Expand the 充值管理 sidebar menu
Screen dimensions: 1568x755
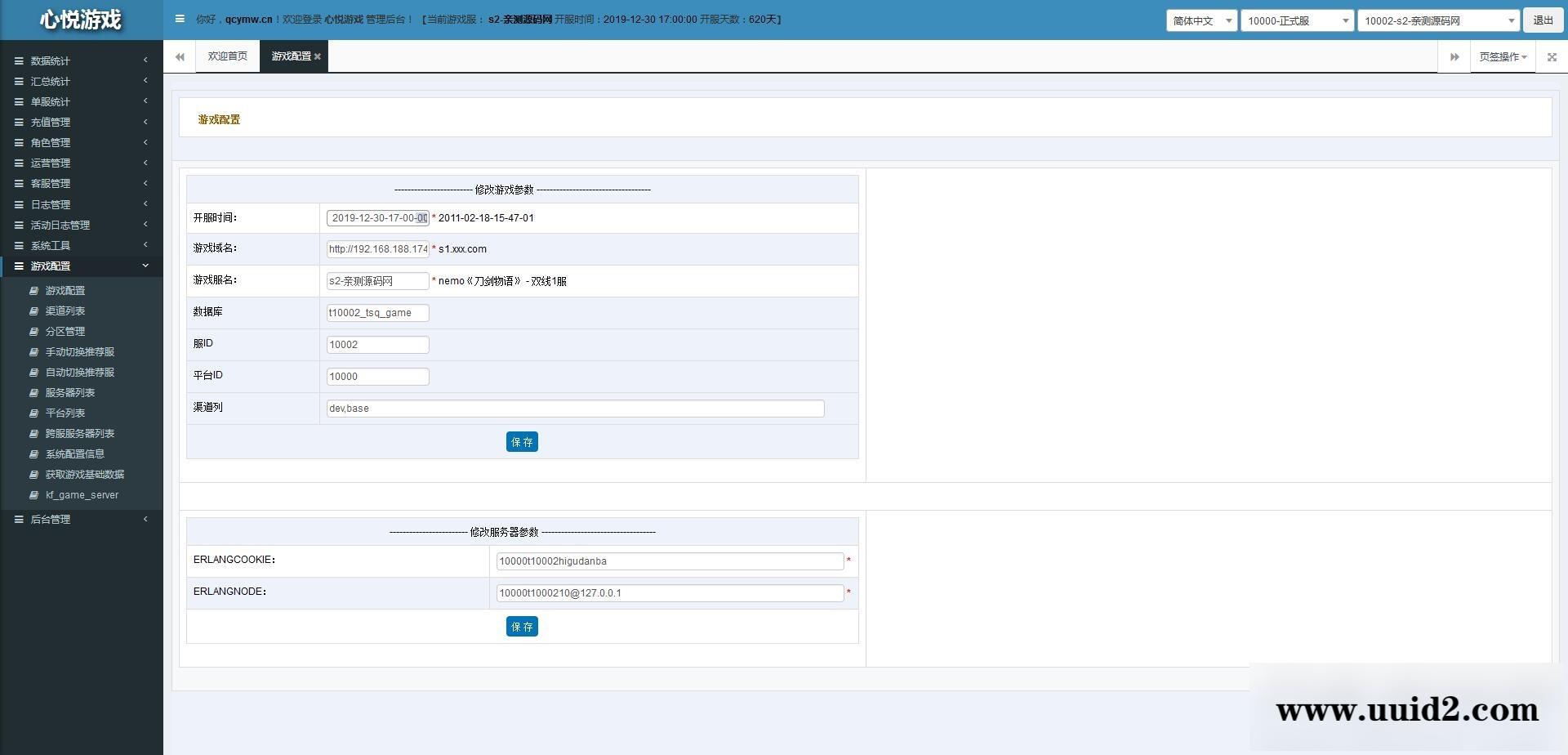51,122
